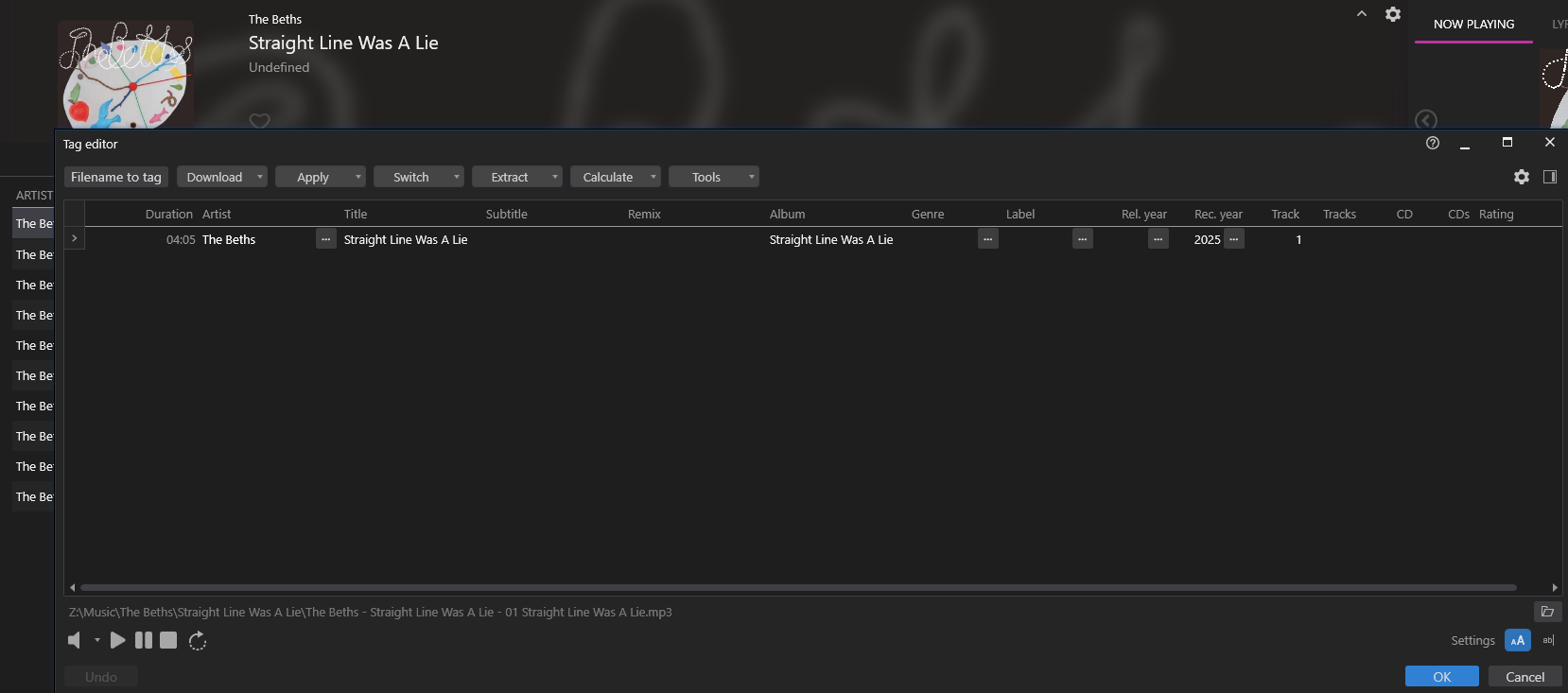This screenshot has height=693, width=1568.
Task: Open the Extract dropdown arrow
Action: (x=555, y=177)
